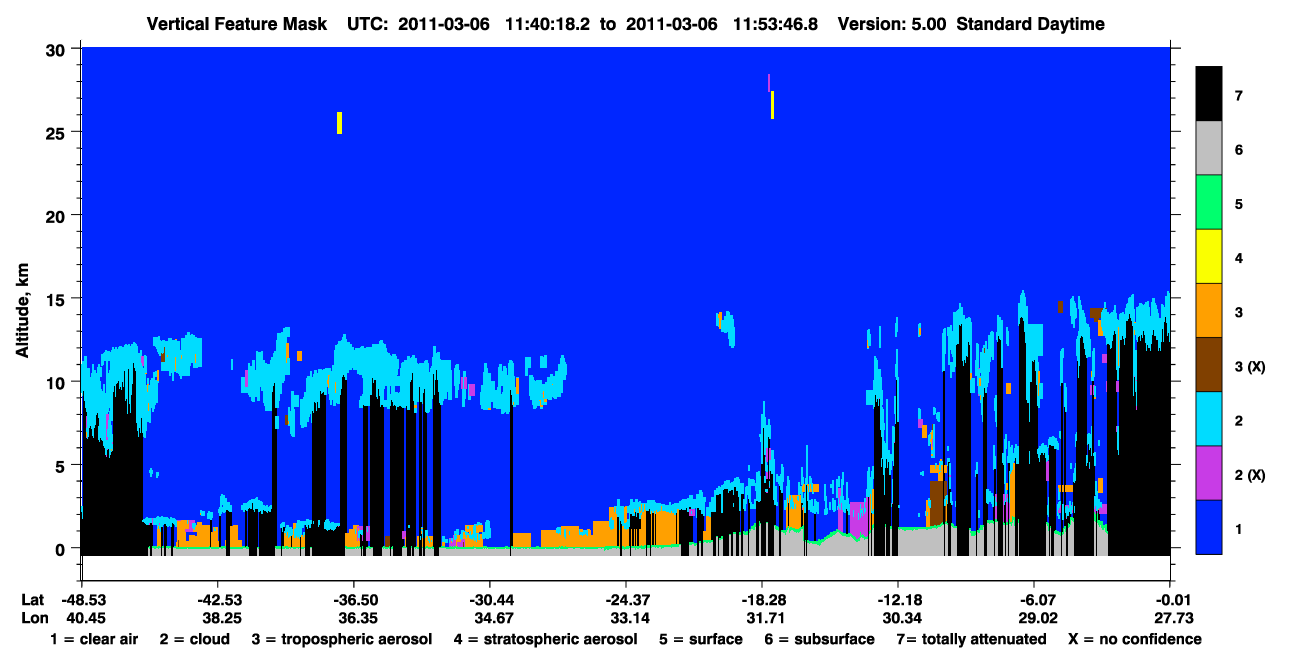Click longitude value 33.14
Viewport: 1300px width, 667px height.
[x=629, y=618]
